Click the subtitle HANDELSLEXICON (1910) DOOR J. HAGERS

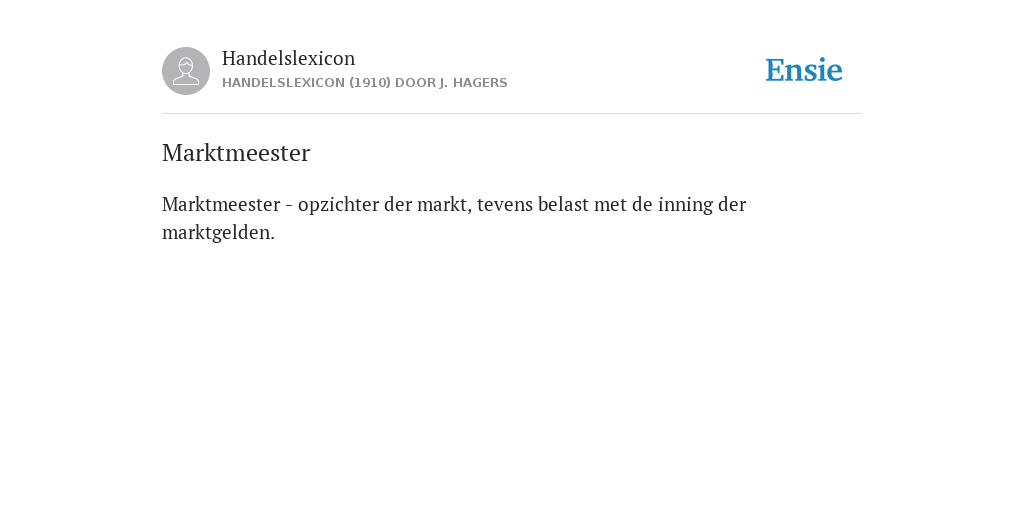pyautogui.click(x=364, y=83)
